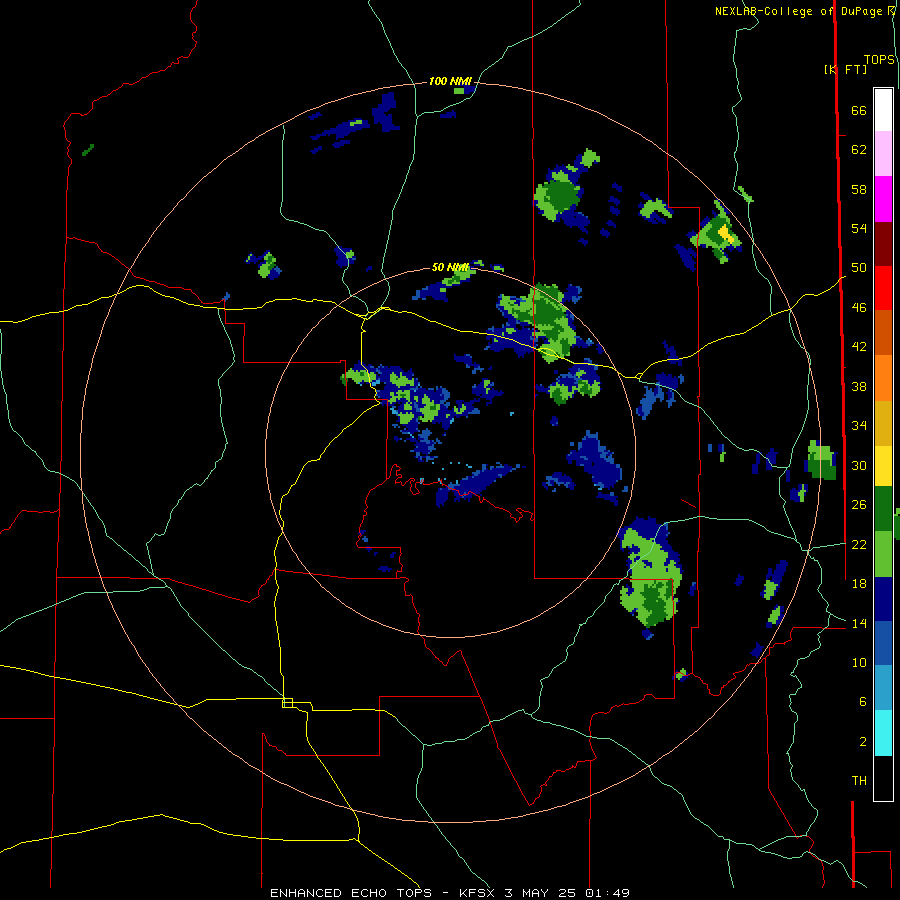900x900 pixels.
Task: Click the "22" legend value
Action: 859,544
